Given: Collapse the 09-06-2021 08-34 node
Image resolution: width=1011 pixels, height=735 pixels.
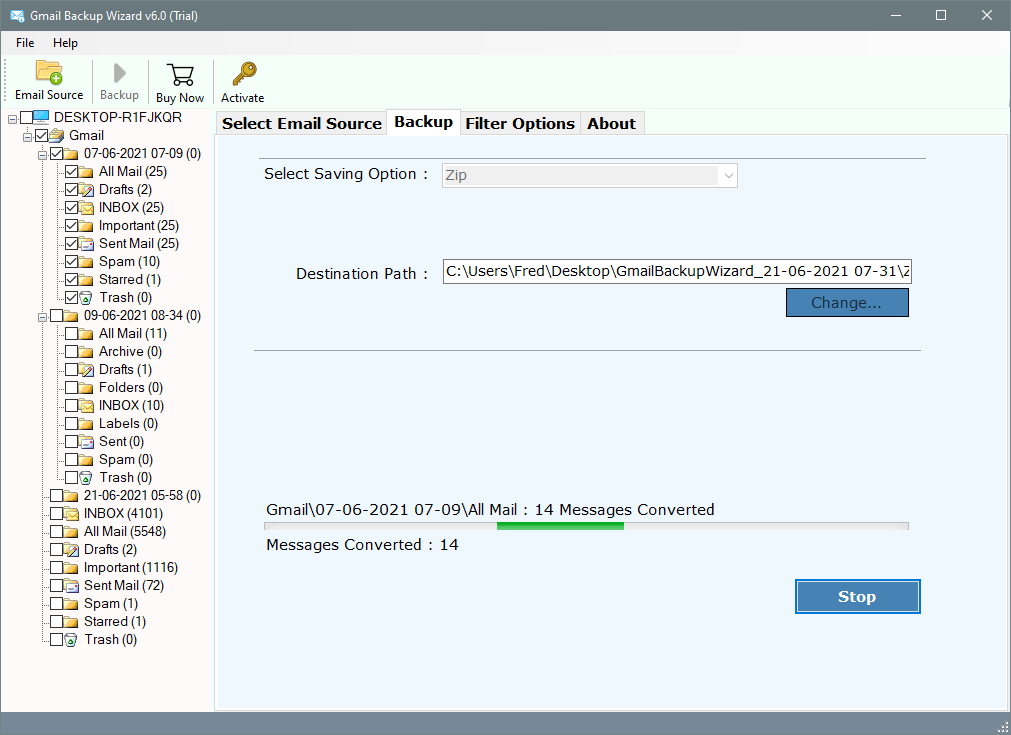Looking at the screenshot, I should [42, 317].
